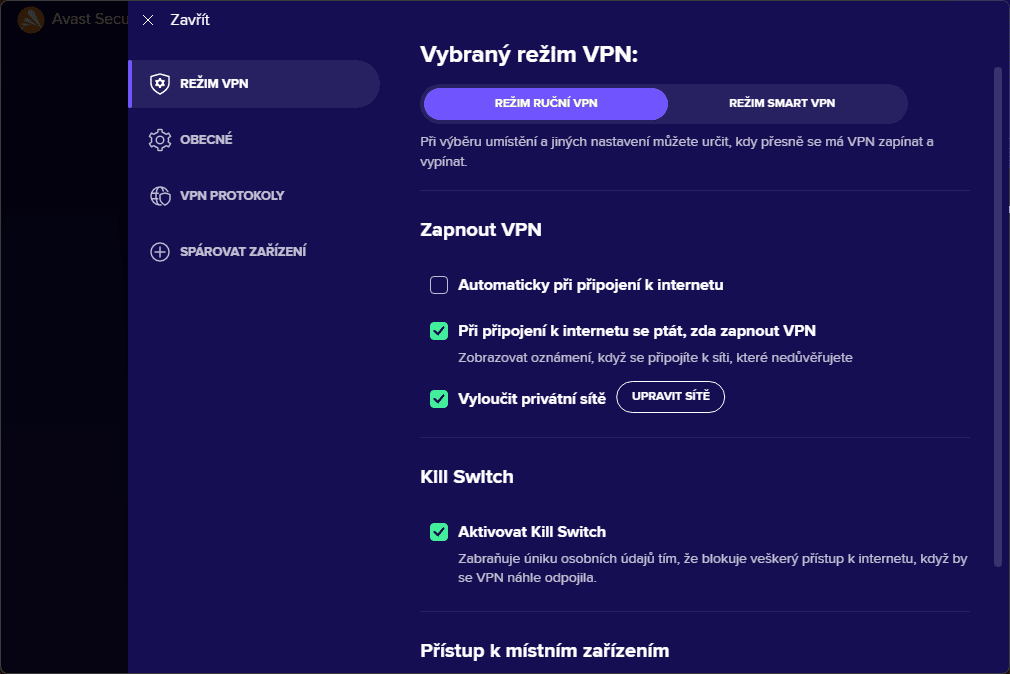Screen dimensions: 1010x674
Task: Click the globe icon beside VPN Protokoly
Action: 159,196
